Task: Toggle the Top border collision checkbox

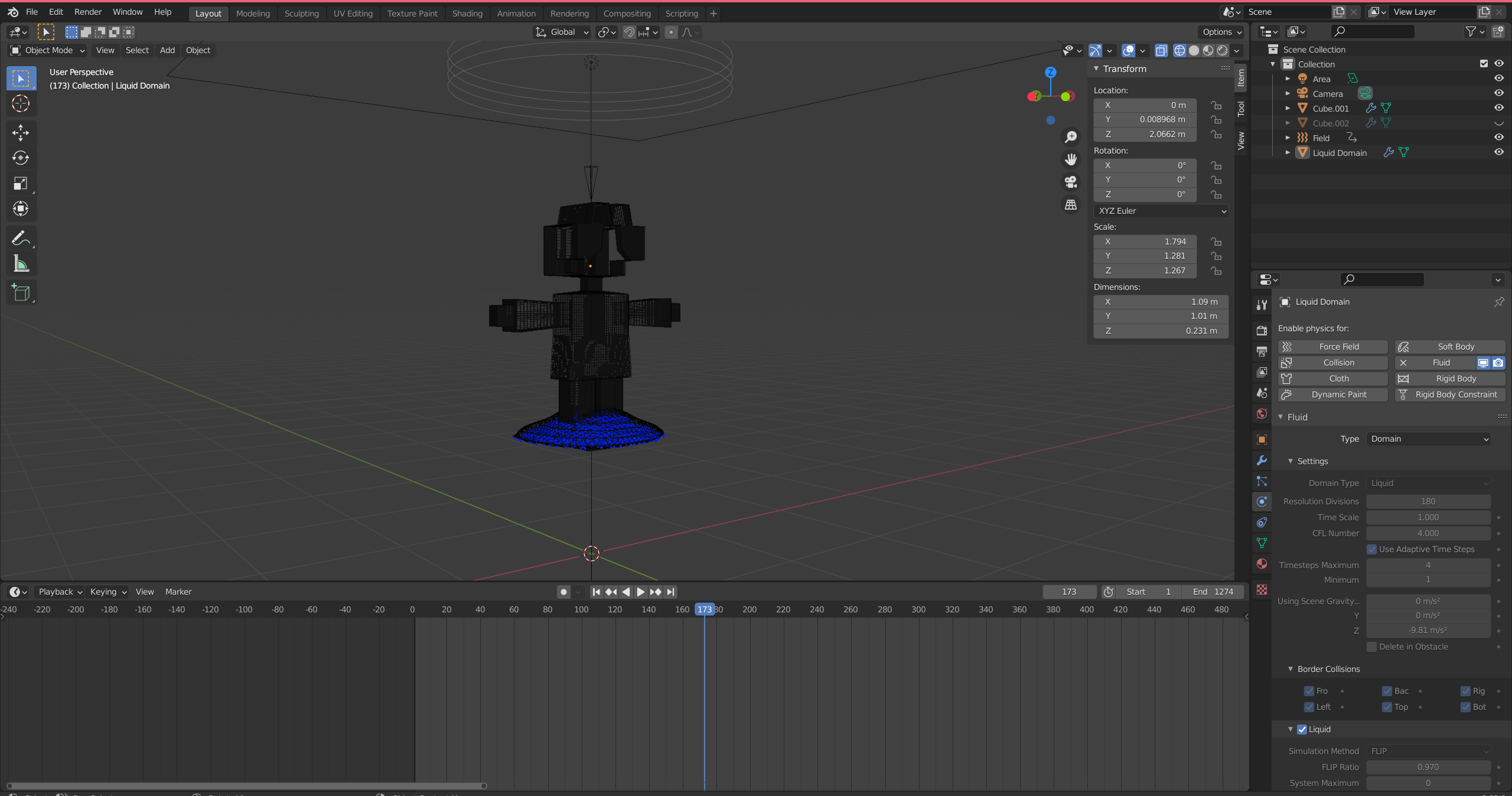Action: 1387,707
